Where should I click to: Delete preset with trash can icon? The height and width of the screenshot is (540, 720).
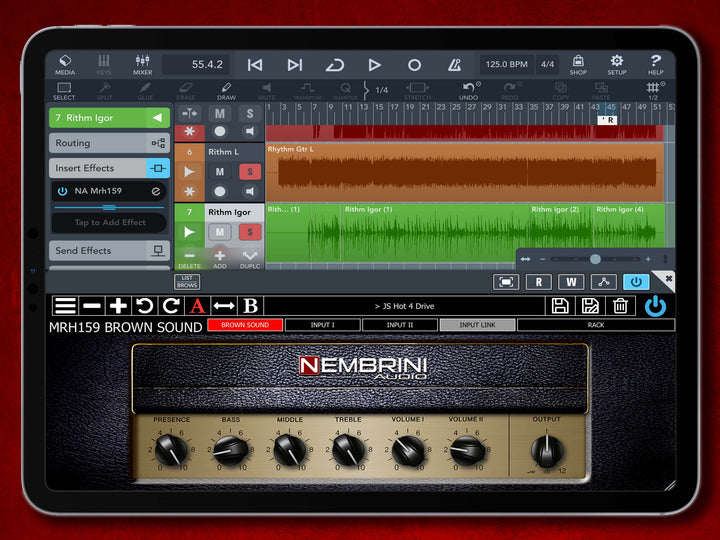[x=620, y=306]
